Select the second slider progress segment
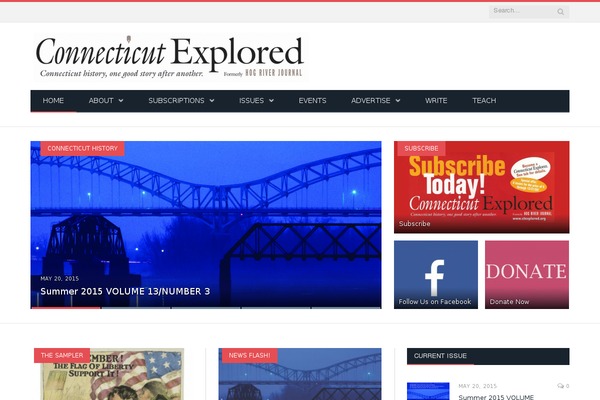 point(136,307)
